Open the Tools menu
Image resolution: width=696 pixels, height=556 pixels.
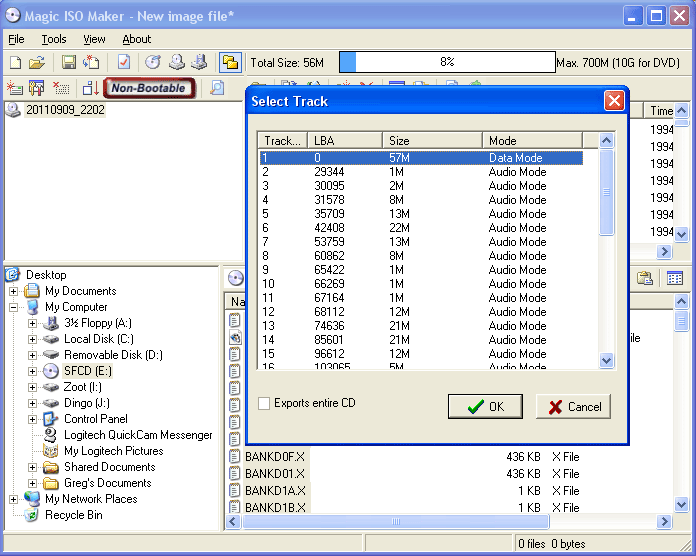click(54, 39)
